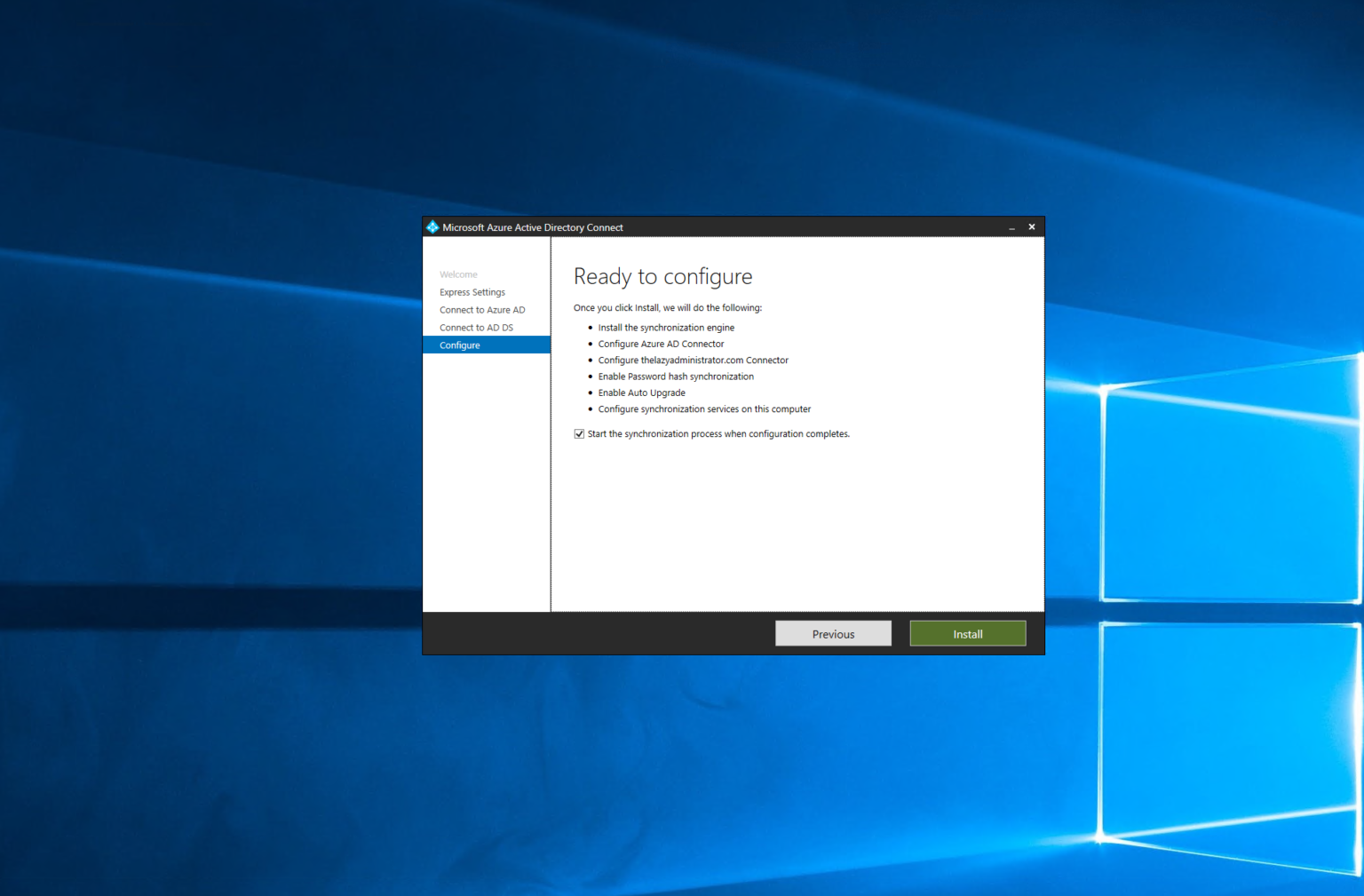Click the 'Ready to configure' heading
The image size is (1364, 896).
click(662, 277)
